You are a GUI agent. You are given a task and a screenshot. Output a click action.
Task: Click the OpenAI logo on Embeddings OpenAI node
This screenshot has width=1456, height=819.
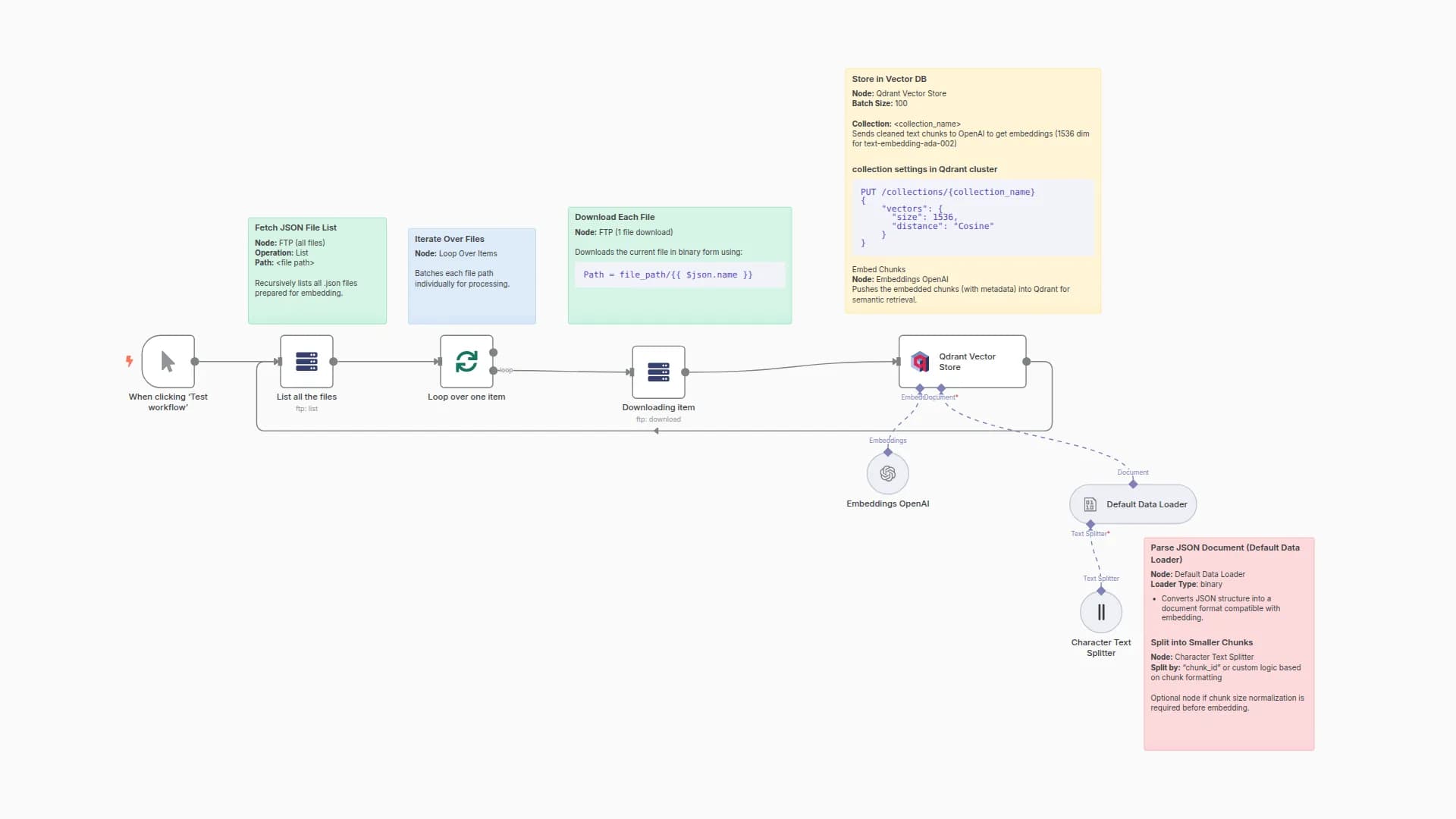887,472
